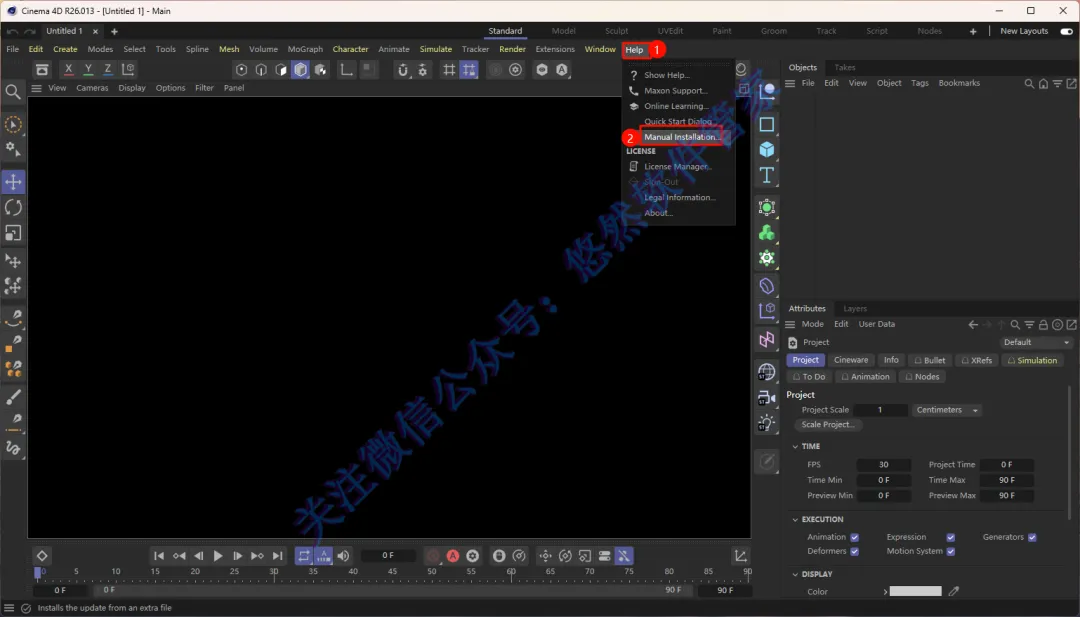Expand the Color parameter arrow
1080x617 pixels.
(885, 592)
